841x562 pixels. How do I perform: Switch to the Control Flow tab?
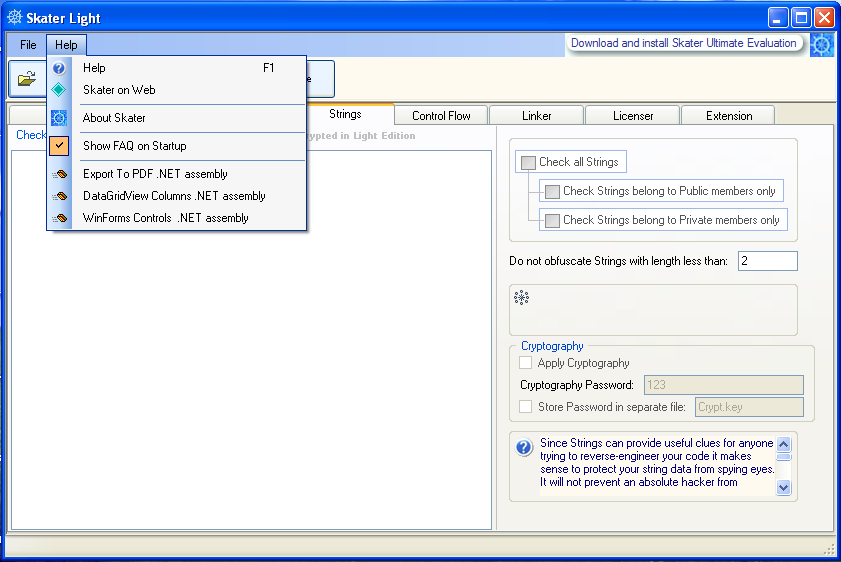pyautogui.click(x=441, y=116)
